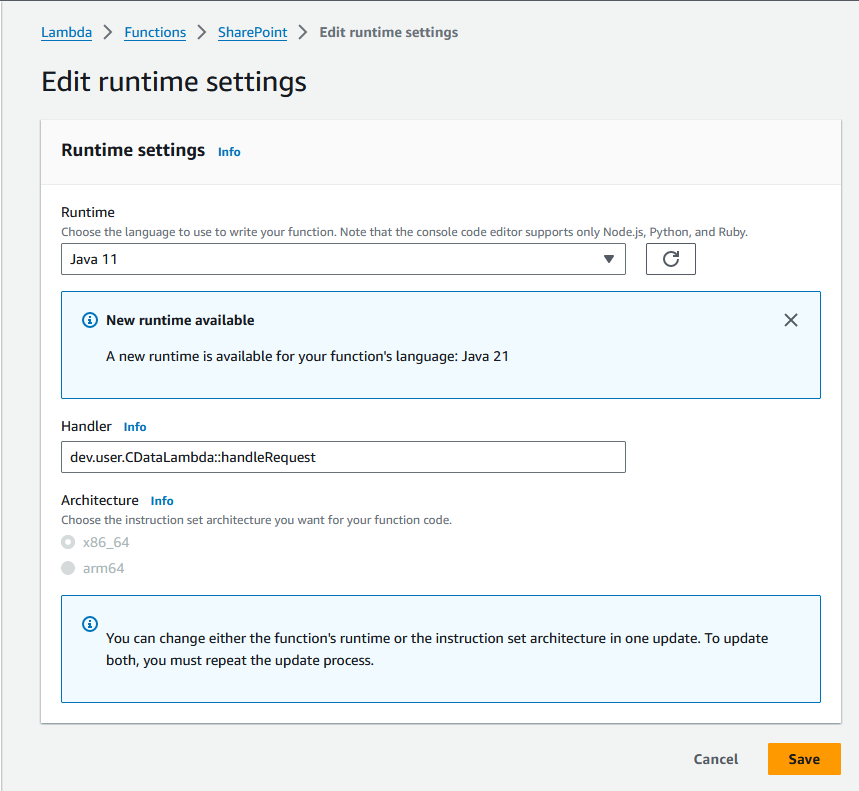Click the orange Save button
The image size is (859, 791).
pos(803,759)
